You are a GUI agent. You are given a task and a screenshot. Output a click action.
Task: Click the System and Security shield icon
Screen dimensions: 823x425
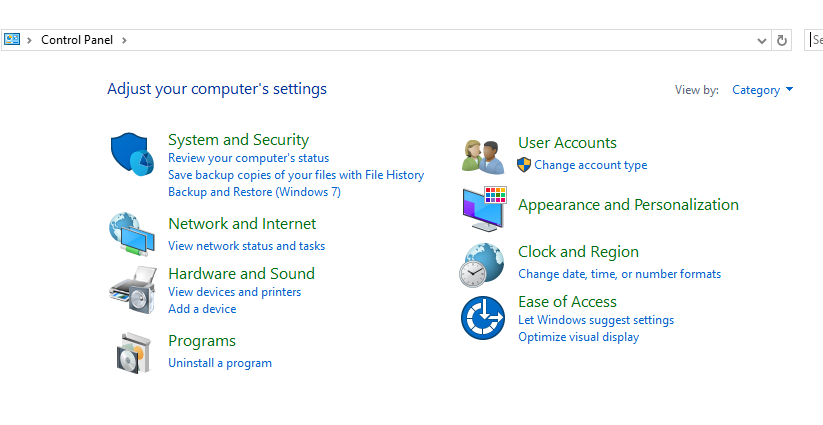[130, 155]
